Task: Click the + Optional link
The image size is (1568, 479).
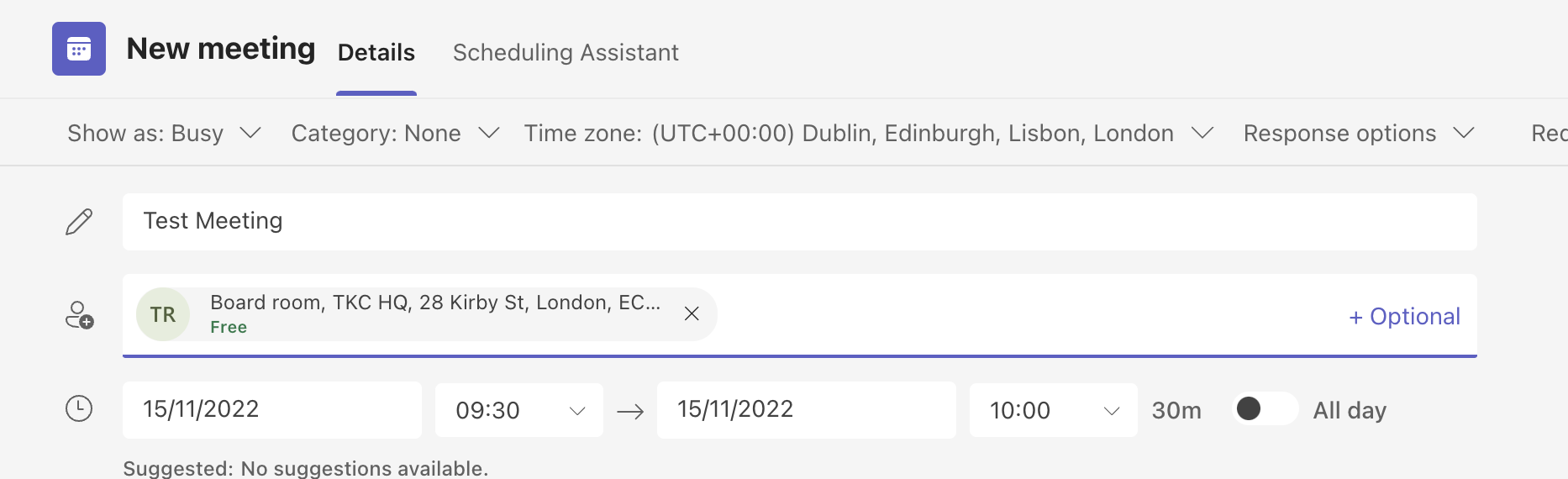Action: coord(1404,316)
